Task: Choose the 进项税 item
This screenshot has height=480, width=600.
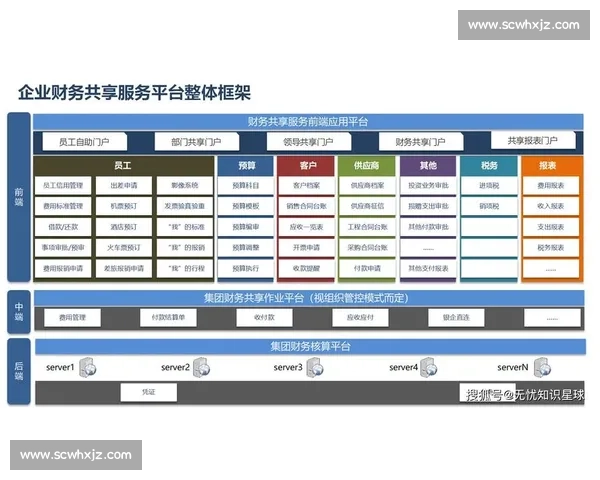Action: point(489,186)
